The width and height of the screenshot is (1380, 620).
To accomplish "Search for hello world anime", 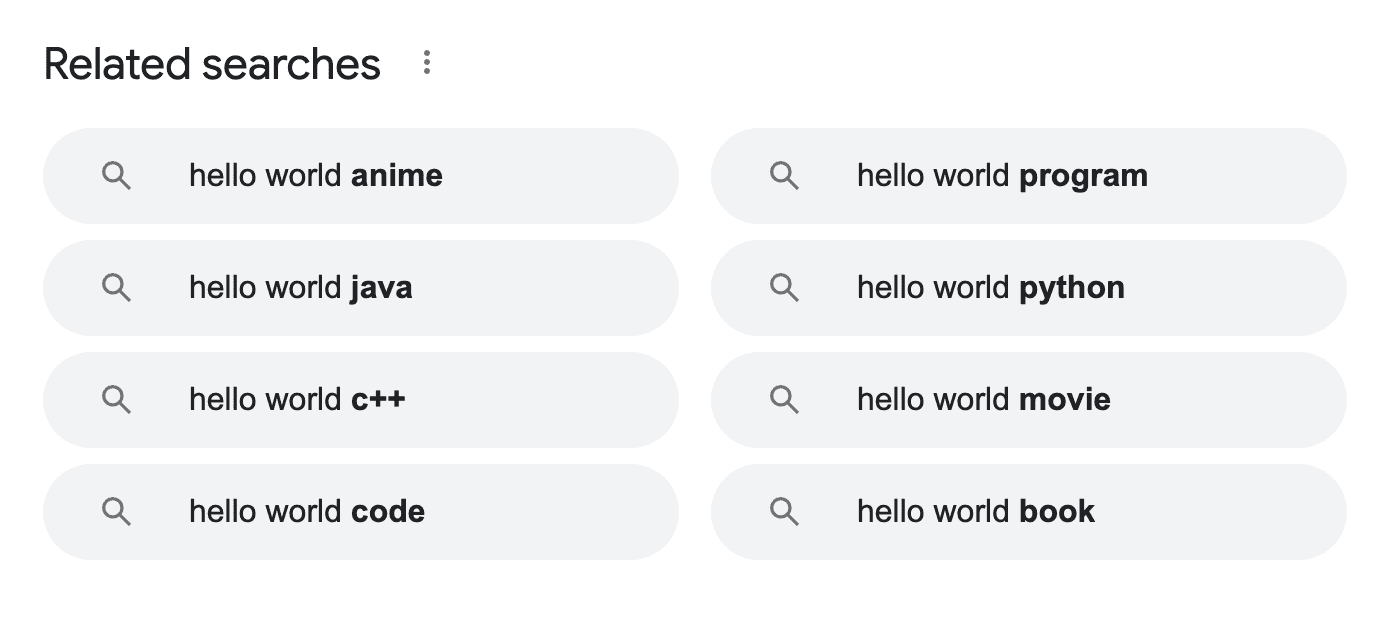I will [x=361, y=176].
